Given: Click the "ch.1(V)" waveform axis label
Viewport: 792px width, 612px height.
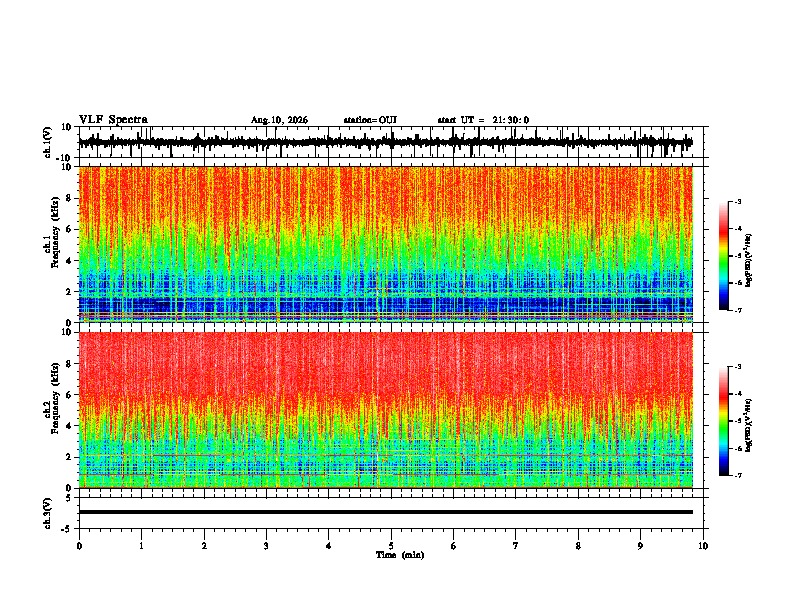Looking at the screenshot, I should pyautogui.click(x=48, y=142).
